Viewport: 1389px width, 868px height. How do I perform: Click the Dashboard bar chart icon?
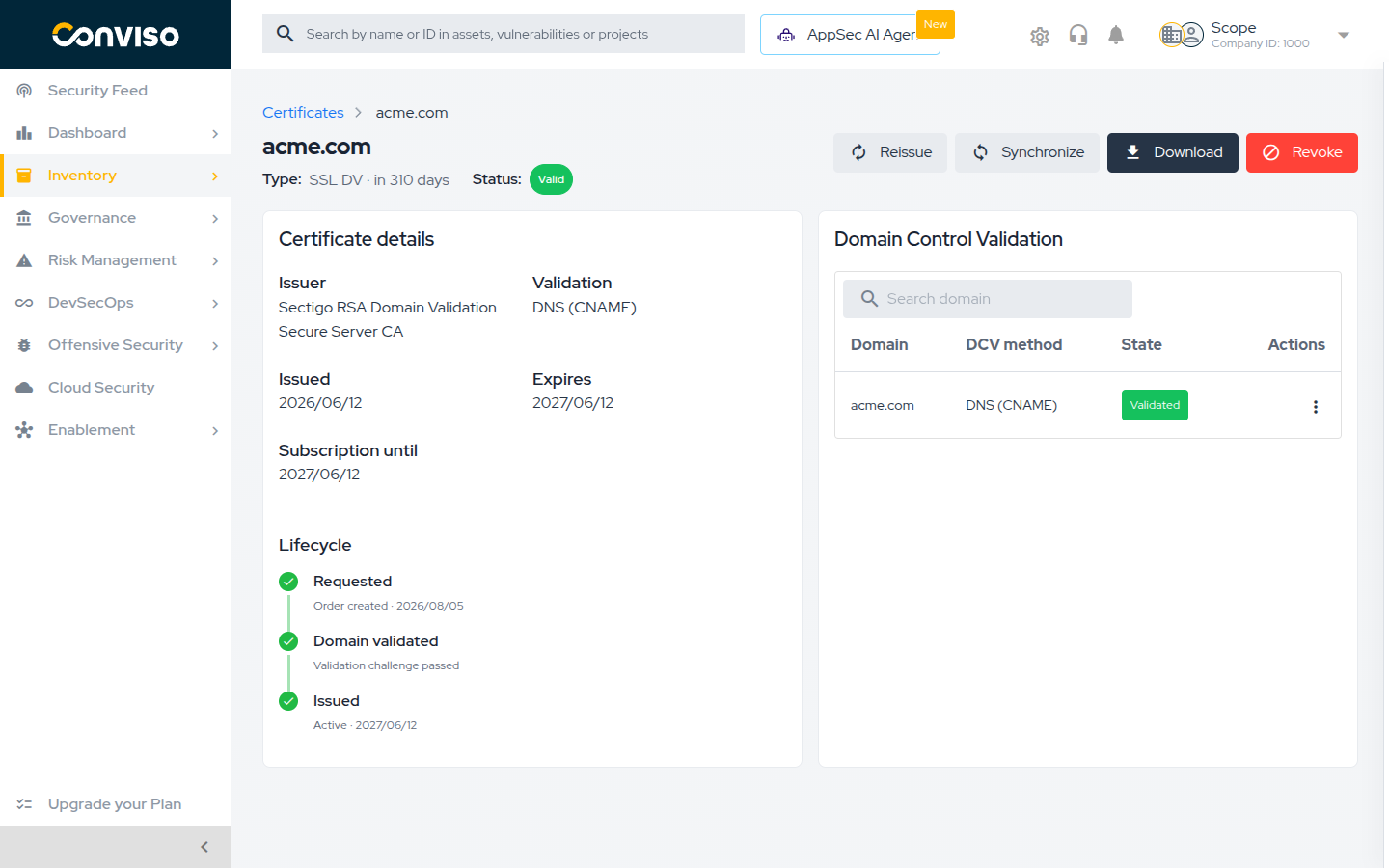(24, 133)
